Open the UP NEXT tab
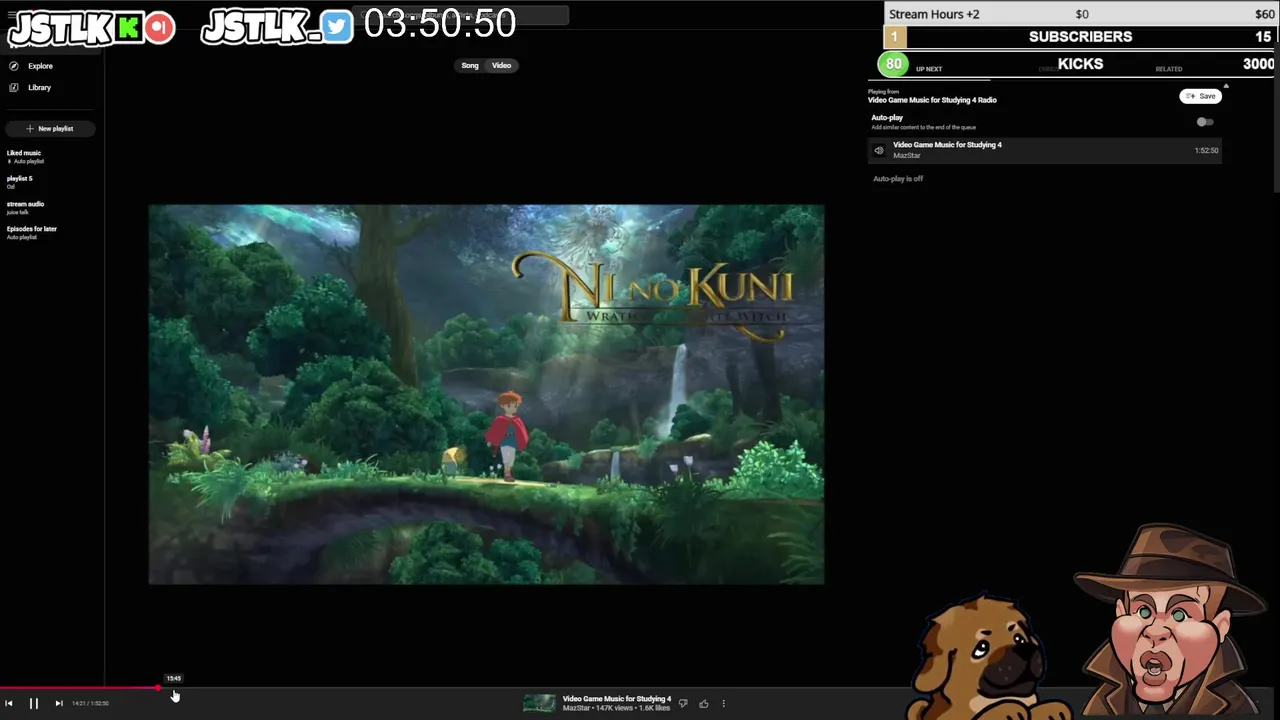 tap(929, 69)
